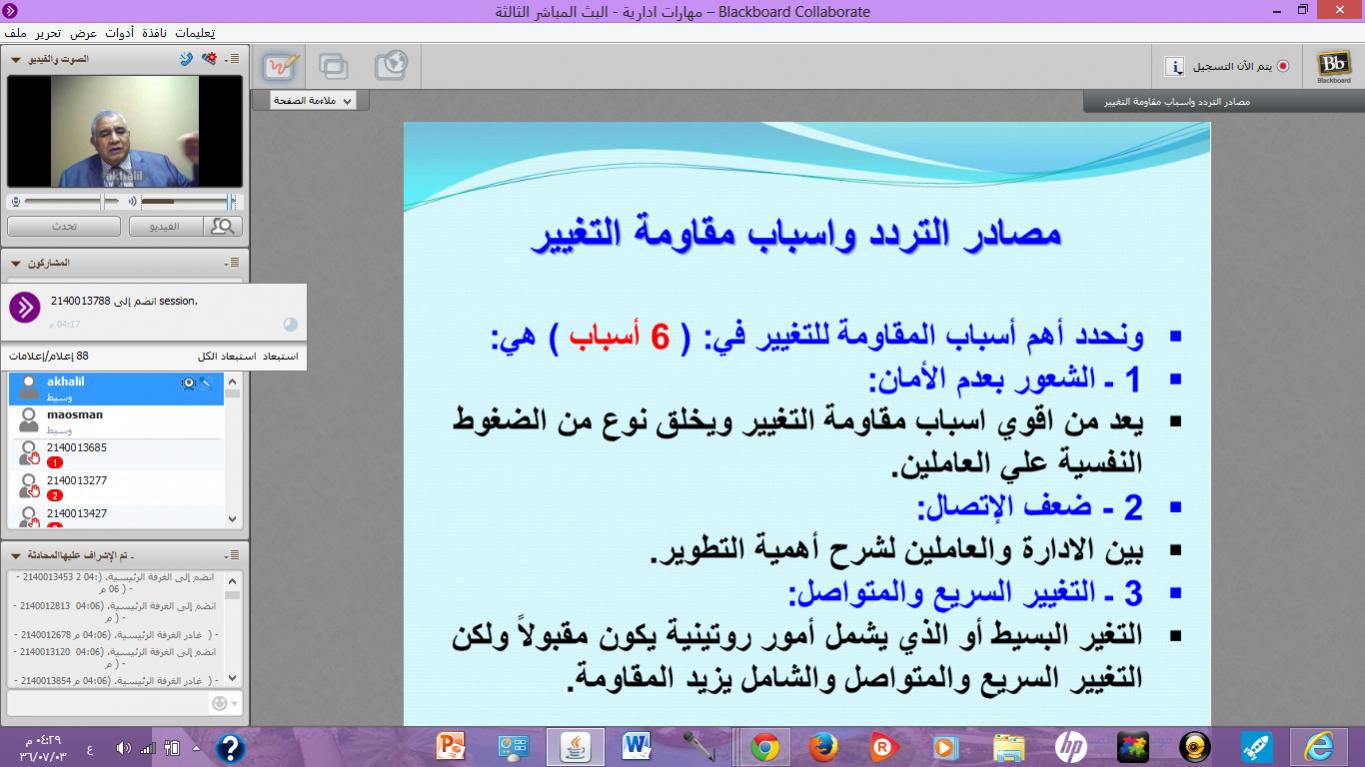Image resolution: width=1365 pixels, height=767 pixels.
Task: Launch Google Chrome from the taskbar
Action: [765, 747]
